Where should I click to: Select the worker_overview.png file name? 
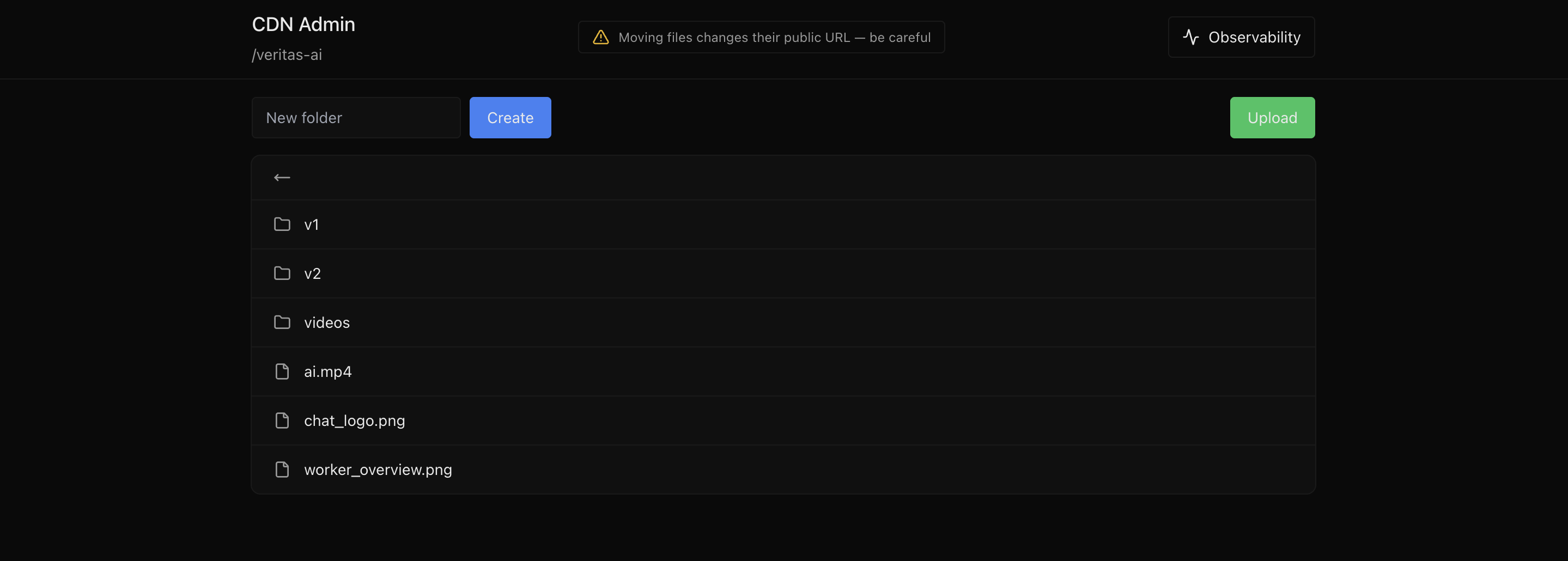[x=378, y=469]
